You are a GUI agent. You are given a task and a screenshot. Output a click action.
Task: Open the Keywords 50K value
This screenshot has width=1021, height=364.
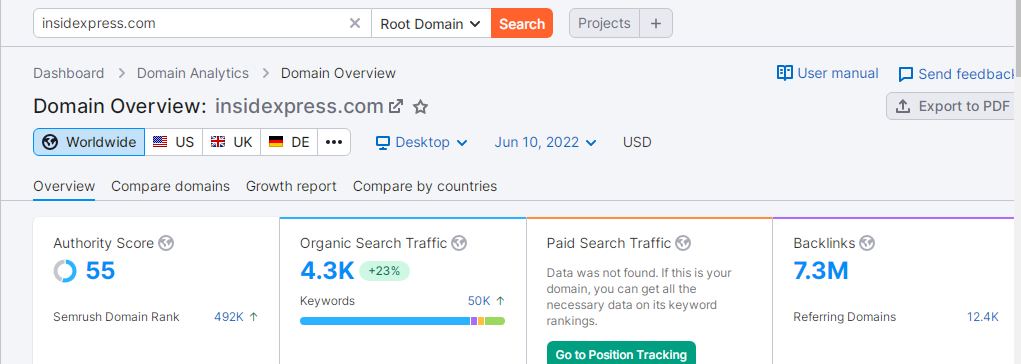click(479, 301)
